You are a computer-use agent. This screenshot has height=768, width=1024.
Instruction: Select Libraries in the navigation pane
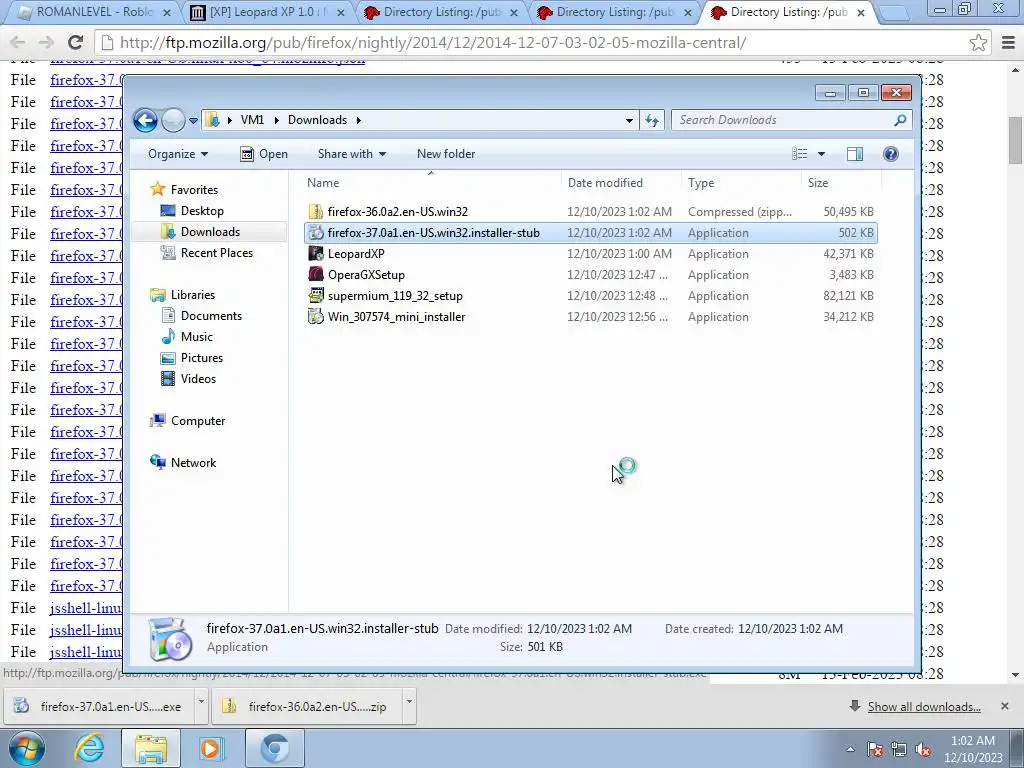coord(193,295)
